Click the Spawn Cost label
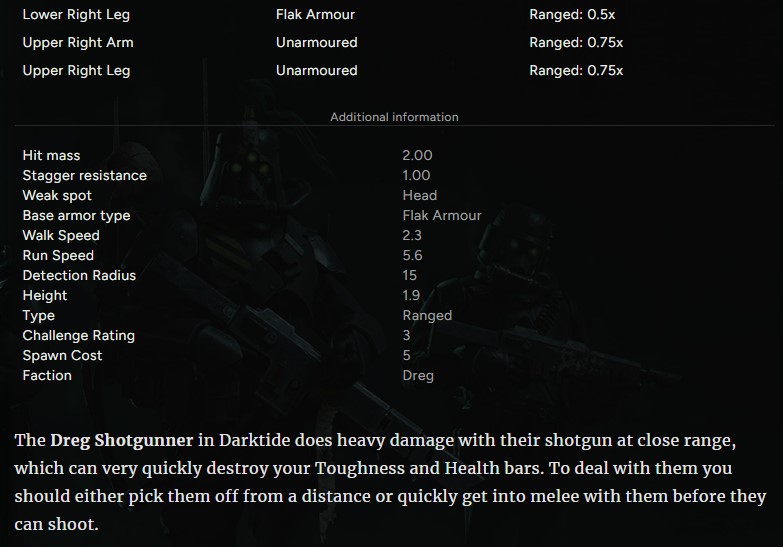 (62, 355)
